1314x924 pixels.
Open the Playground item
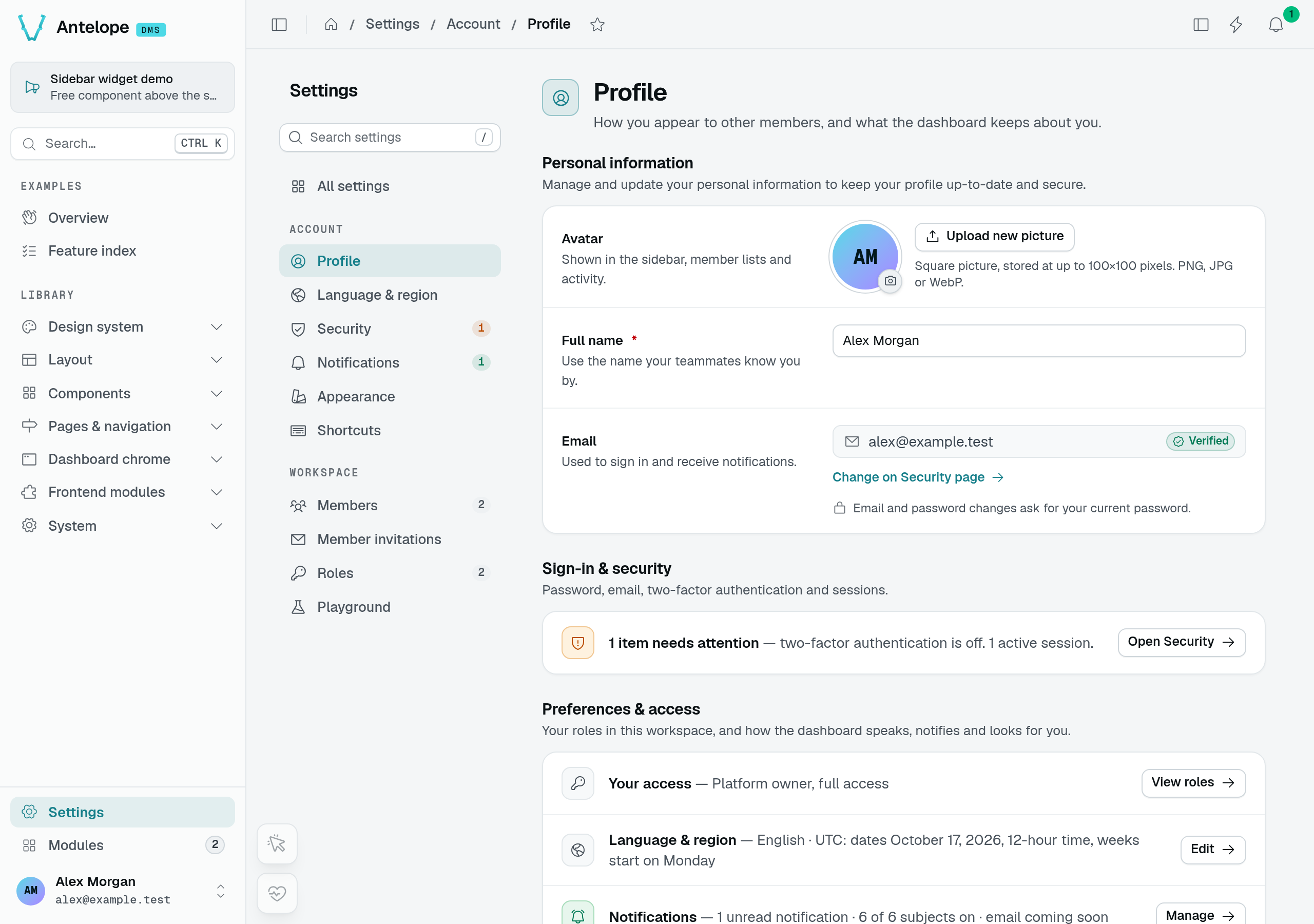pyautogui.click(x=390, y=607)
